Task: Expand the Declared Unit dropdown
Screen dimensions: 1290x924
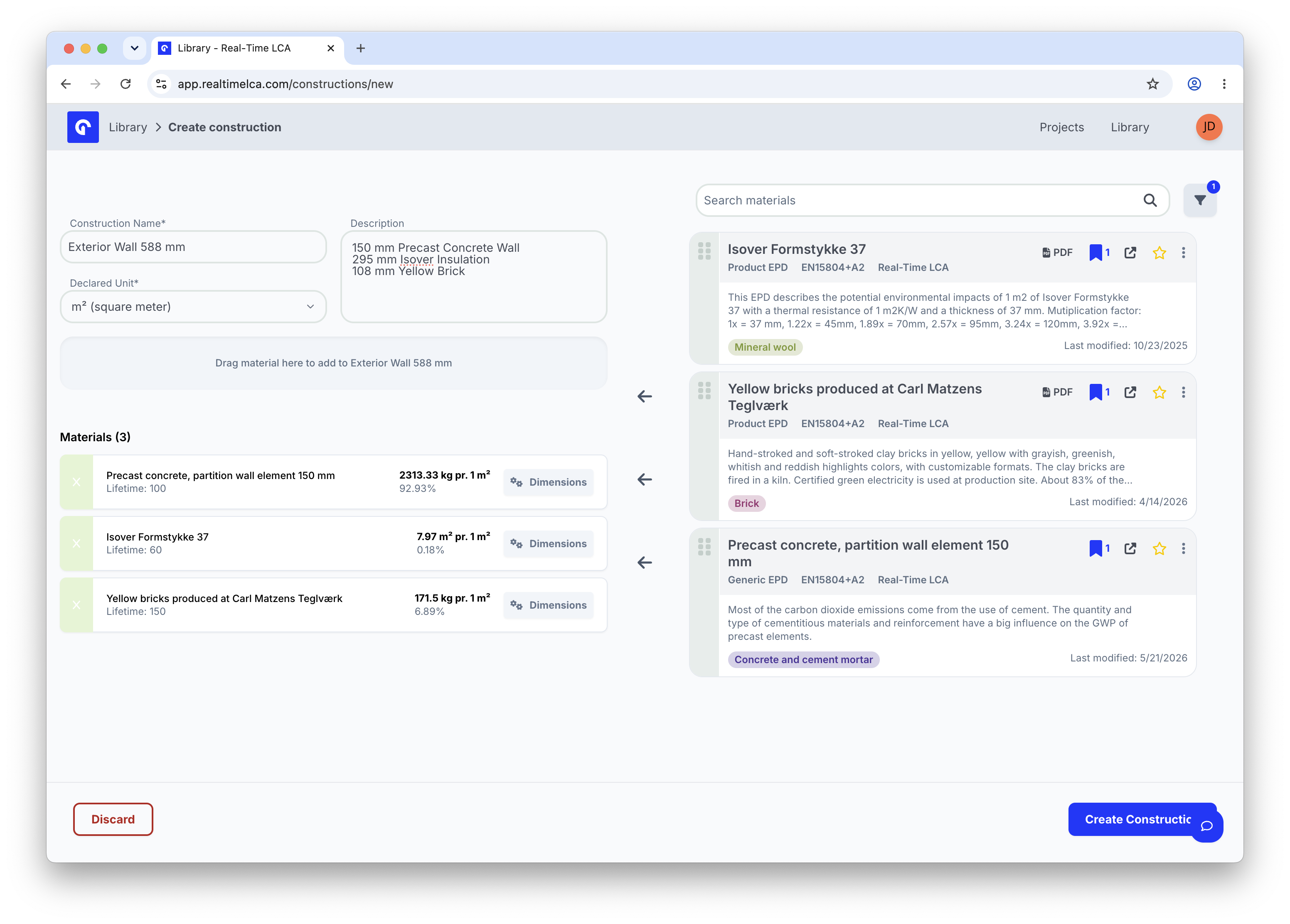Action: (193, 307)
